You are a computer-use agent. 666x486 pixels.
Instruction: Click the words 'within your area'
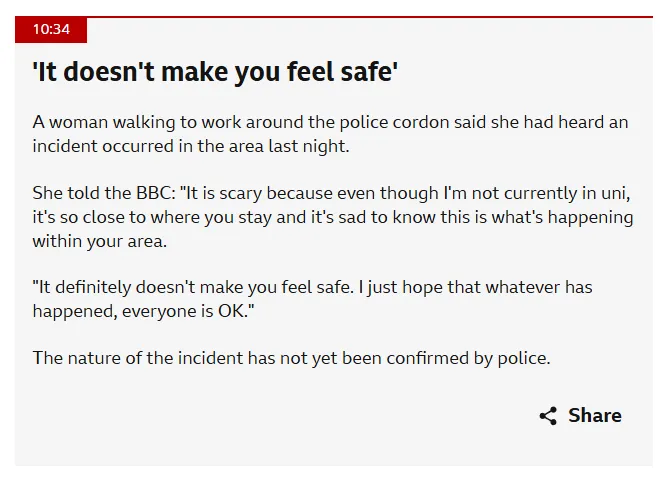point(98,241)
